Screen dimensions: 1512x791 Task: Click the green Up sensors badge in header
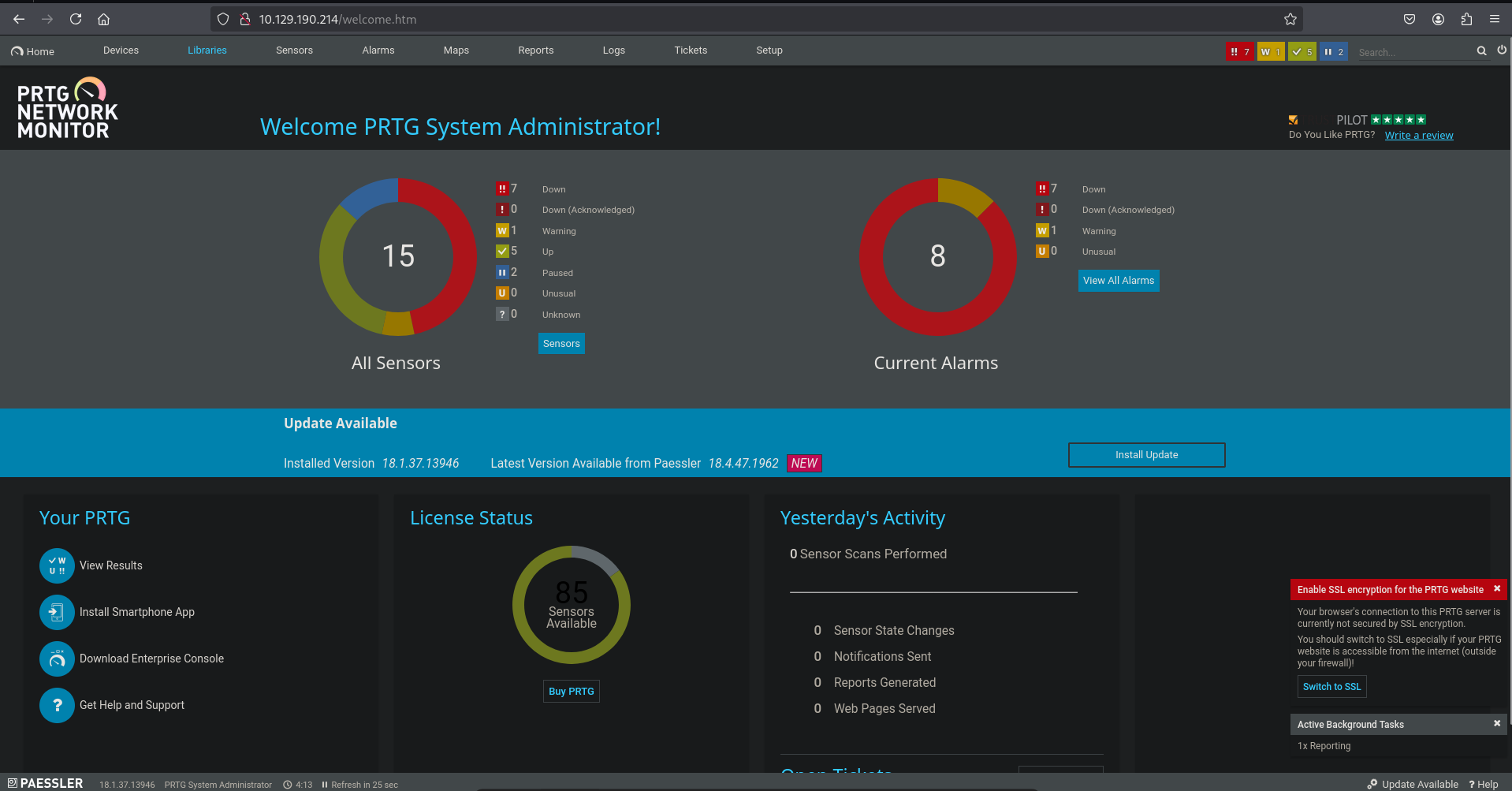pyautogui.click(x=1302, y=52)
